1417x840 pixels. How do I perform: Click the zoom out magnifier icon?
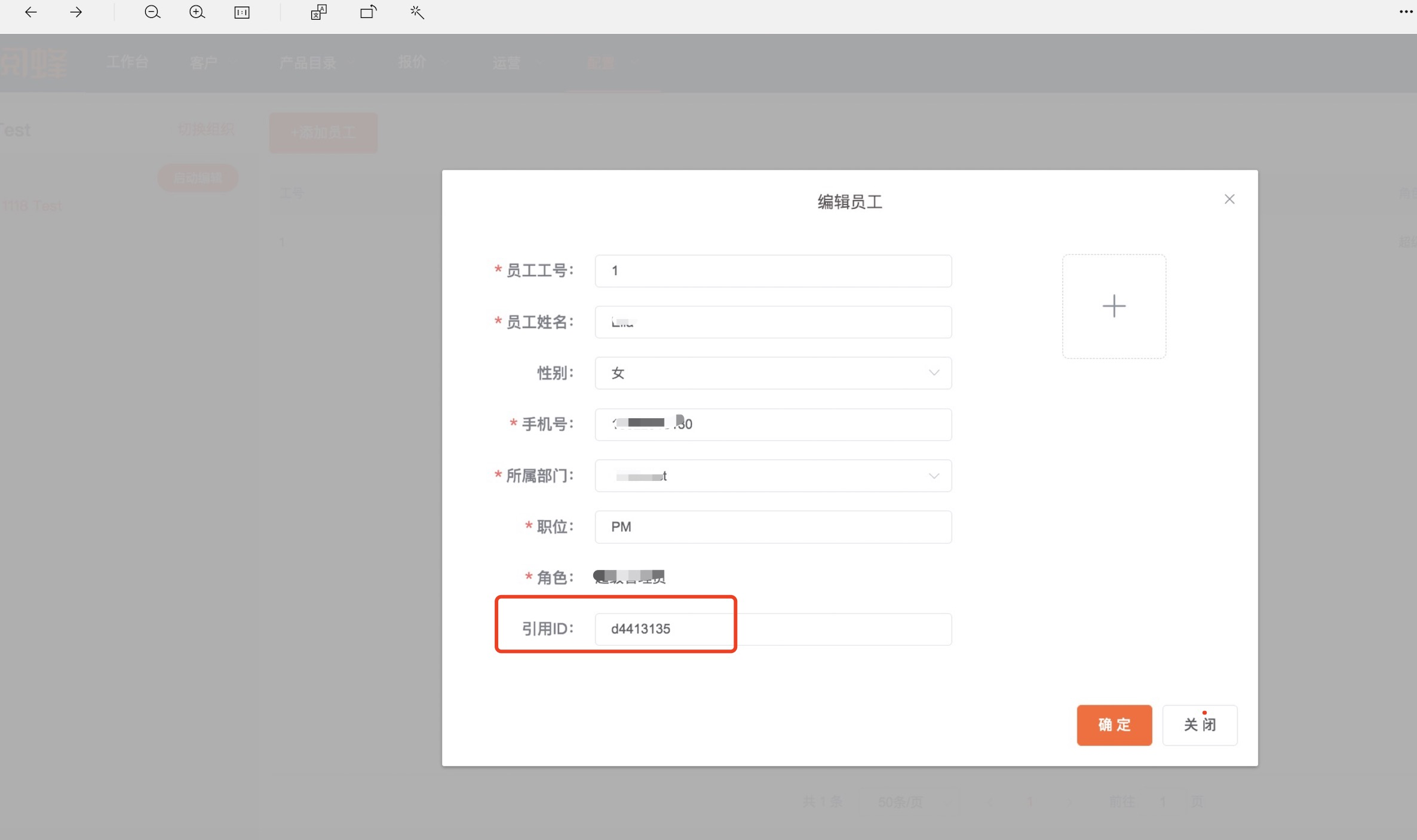(x=152, y=12)
